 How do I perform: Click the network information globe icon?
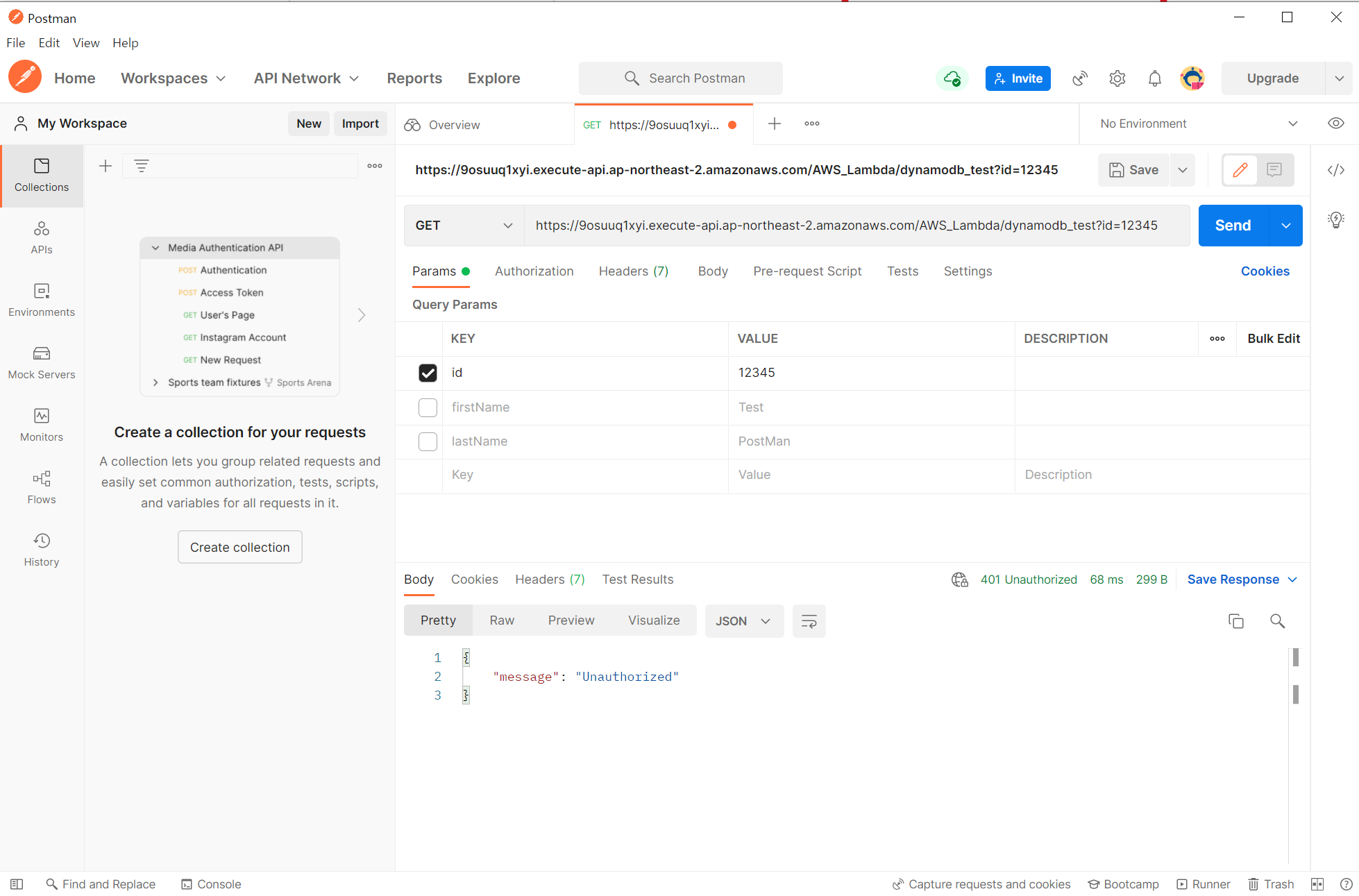960,580
